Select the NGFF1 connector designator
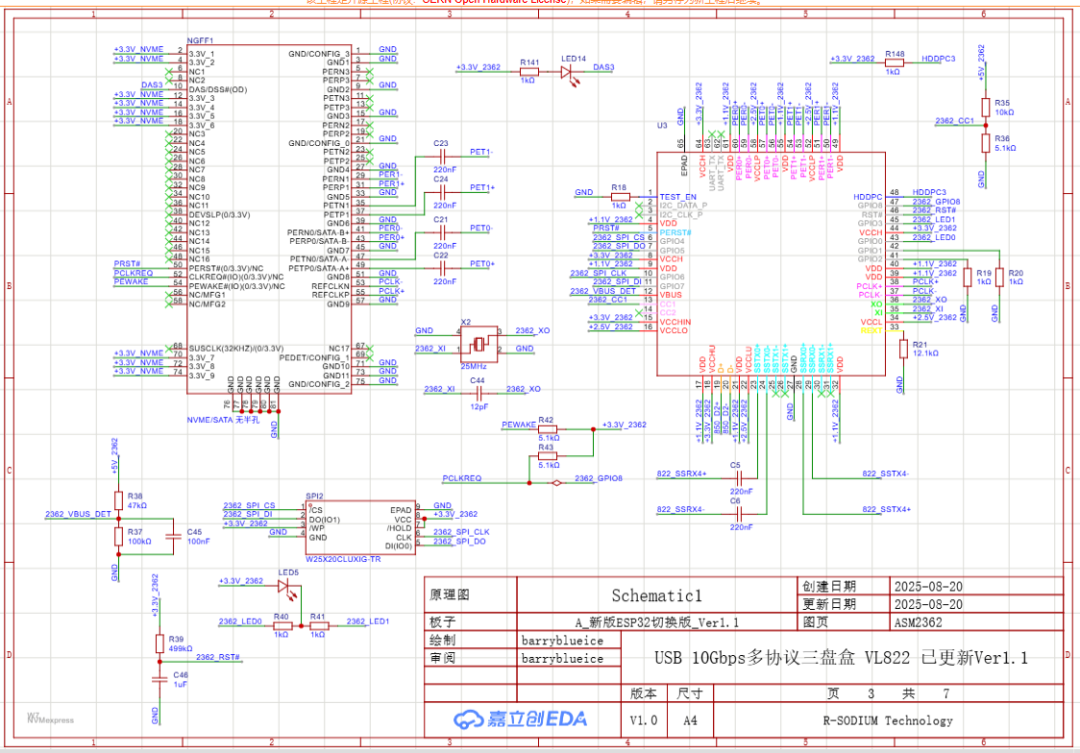The height and width of the screenshot is (753, 1080). pos(200,41)
